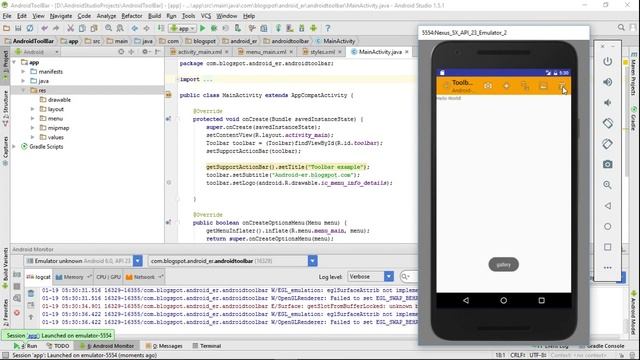Open the process selector com.blogspot.android_er.androidtoolbar
The width and height of the screenshot is (640, 360).
tap(233, 261)
